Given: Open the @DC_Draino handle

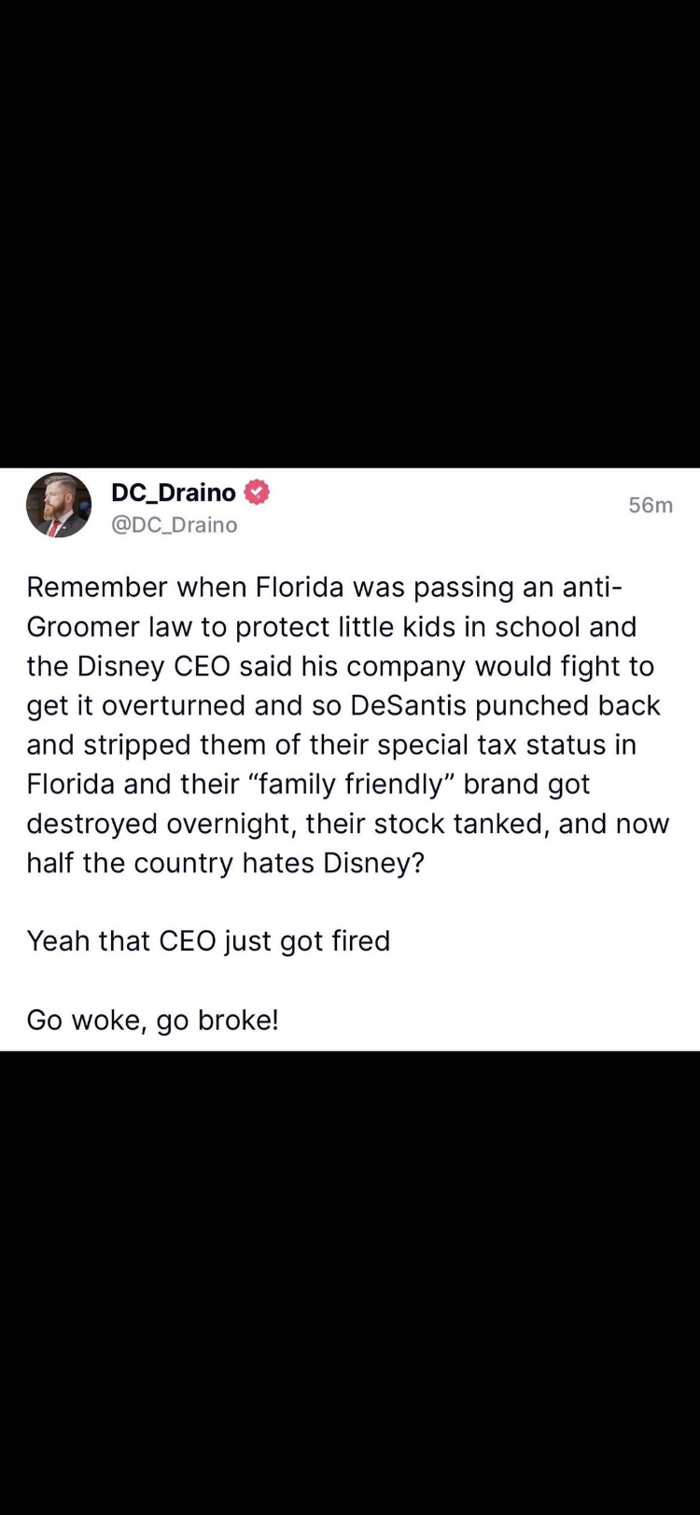Looking at the screenshot, I should (173, 525).
